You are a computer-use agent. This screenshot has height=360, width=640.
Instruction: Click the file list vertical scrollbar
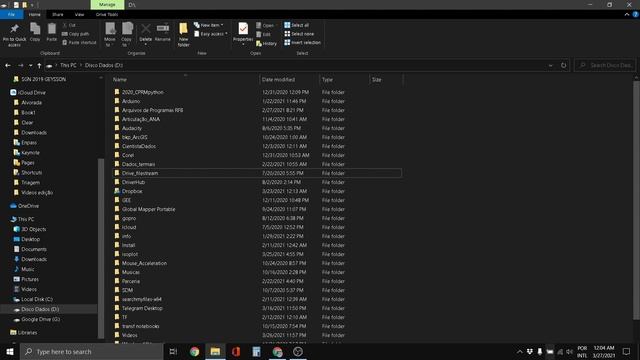click(636, 200)
